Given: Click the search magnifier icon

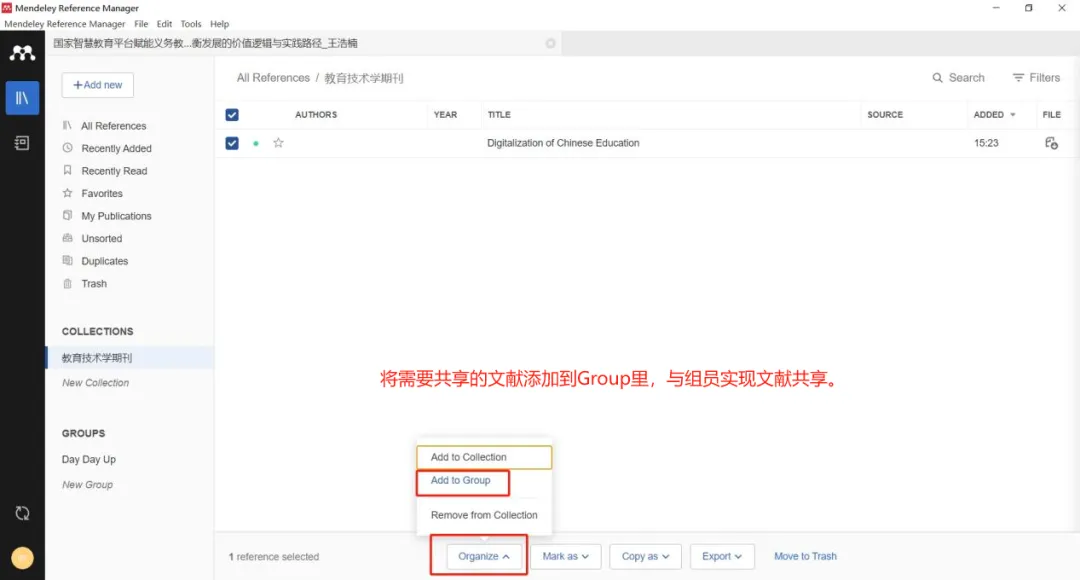Looking at the screenshot, I should coord(937,78).
